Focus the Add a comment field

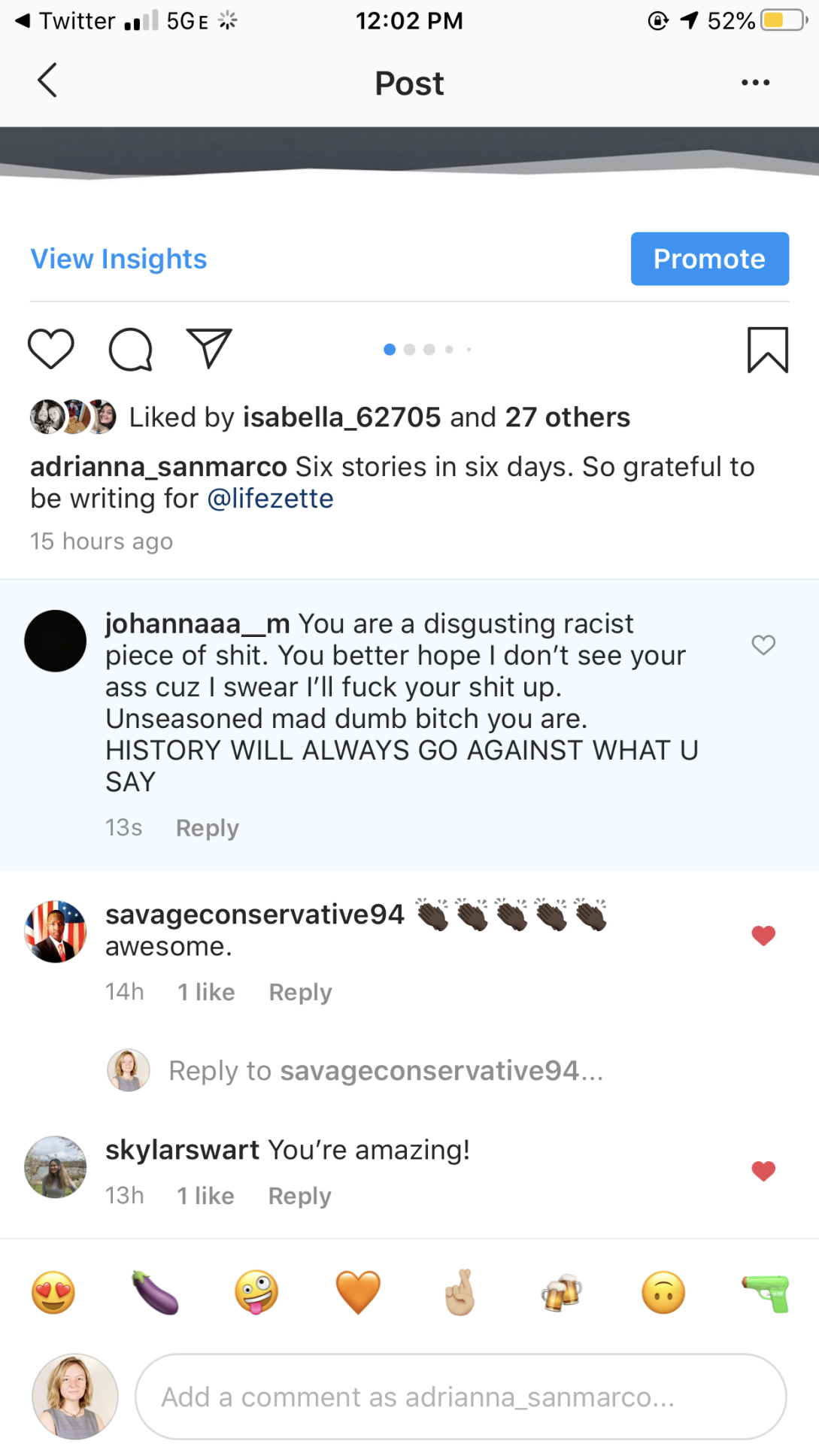coord(460,1397)
